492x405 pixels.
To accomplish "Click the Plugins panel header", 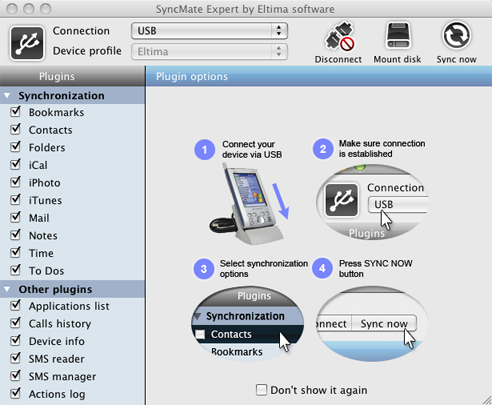I will (72, 76).
